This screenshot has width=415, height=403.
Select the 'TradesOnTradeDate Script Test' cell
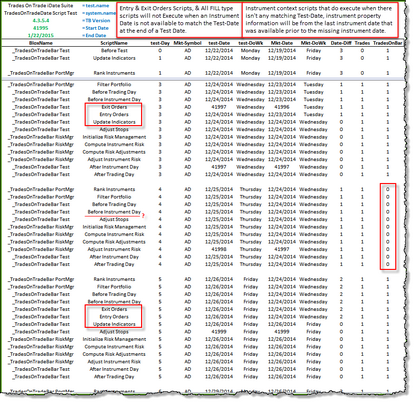coord(40,13)
